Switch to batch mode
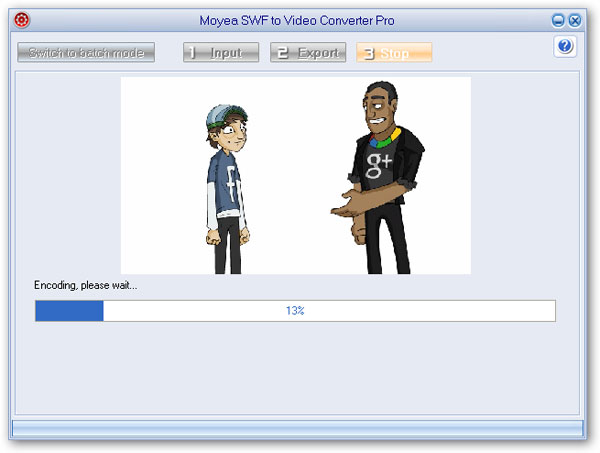This screenshot has height=453, width=600. 86,52
